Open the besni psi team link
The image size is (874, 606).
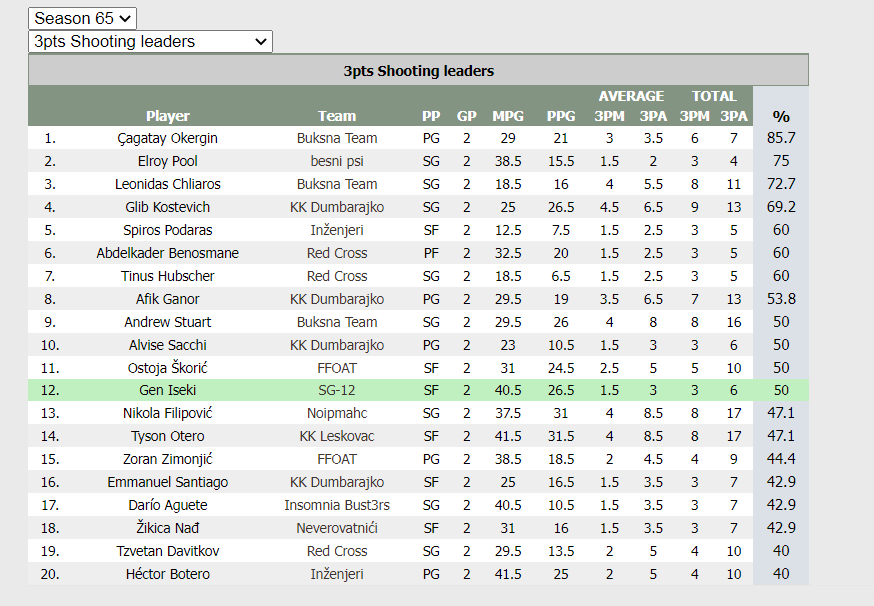pyautogui.click(x=337, y=161)
